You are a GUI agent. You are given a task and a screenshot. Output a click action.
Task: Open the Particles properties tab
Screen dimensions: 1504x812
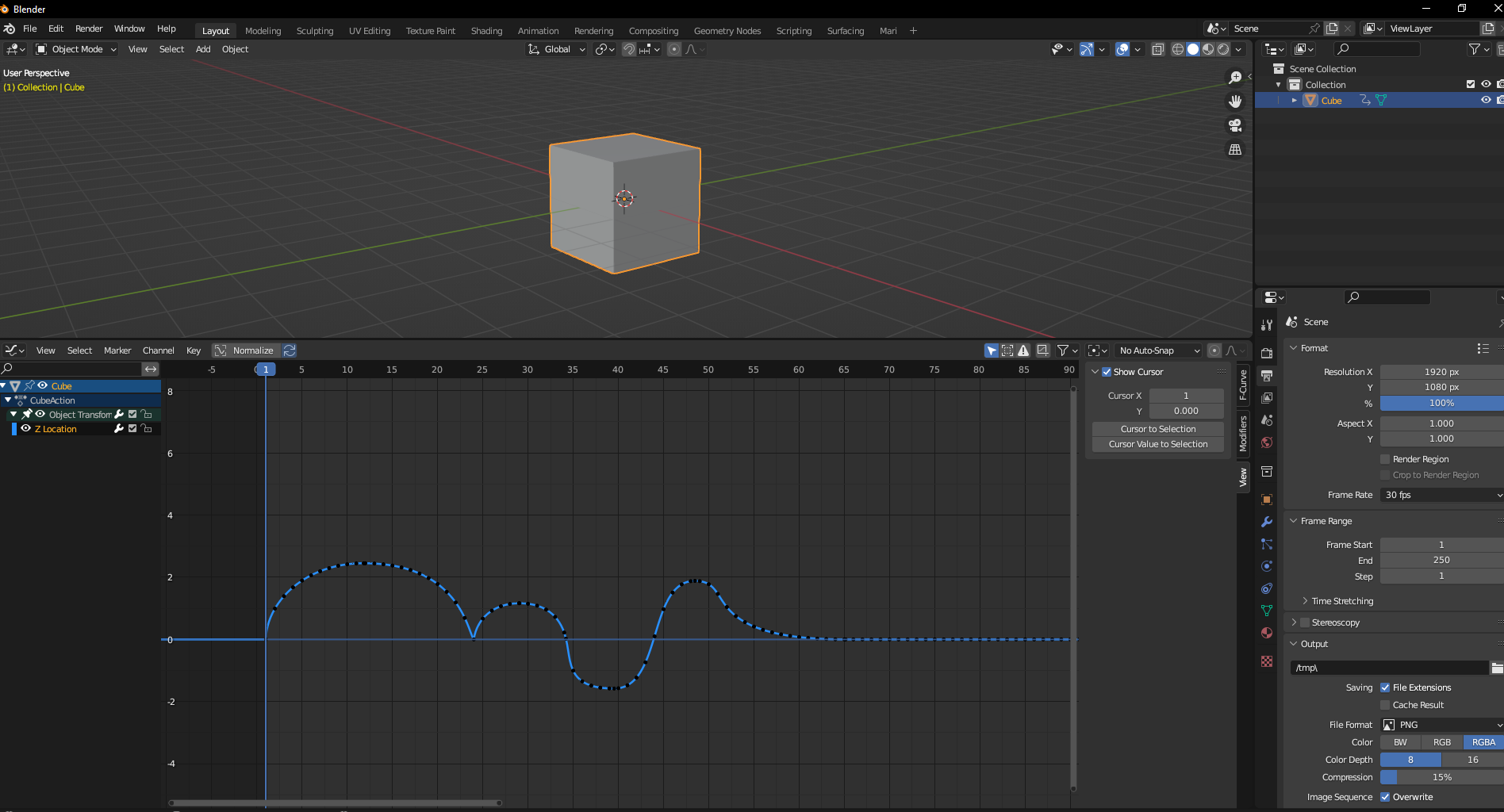[1267, 544]
